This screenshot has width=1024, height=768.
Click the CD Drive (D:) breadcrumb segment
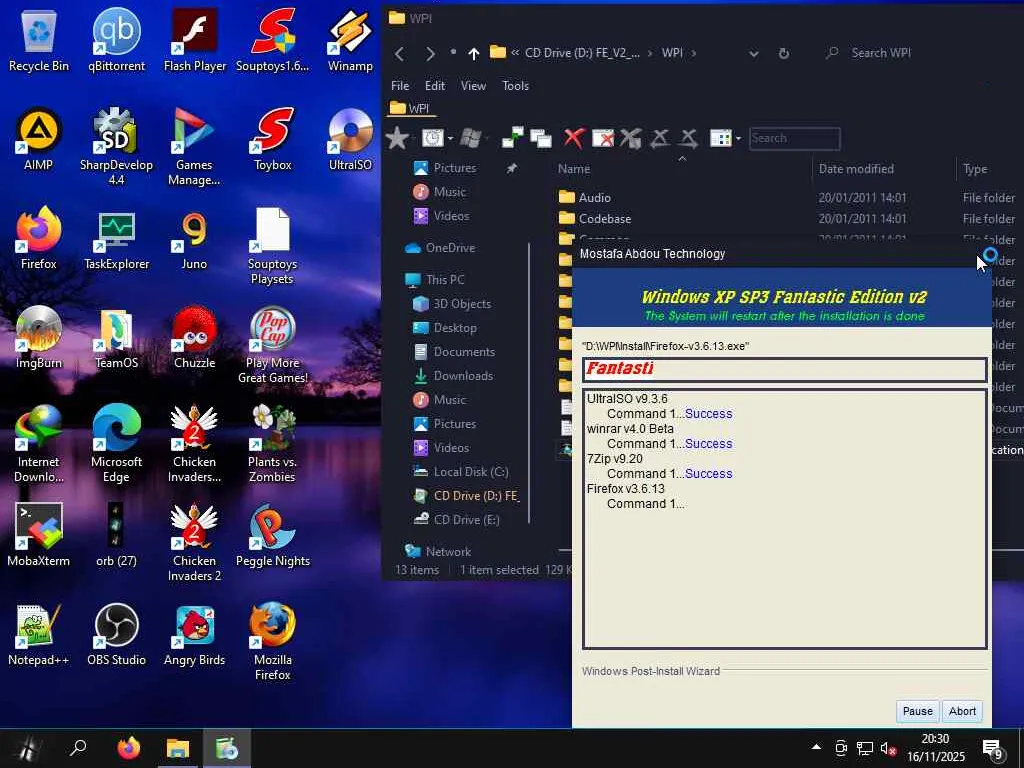[x=583, y=53]
